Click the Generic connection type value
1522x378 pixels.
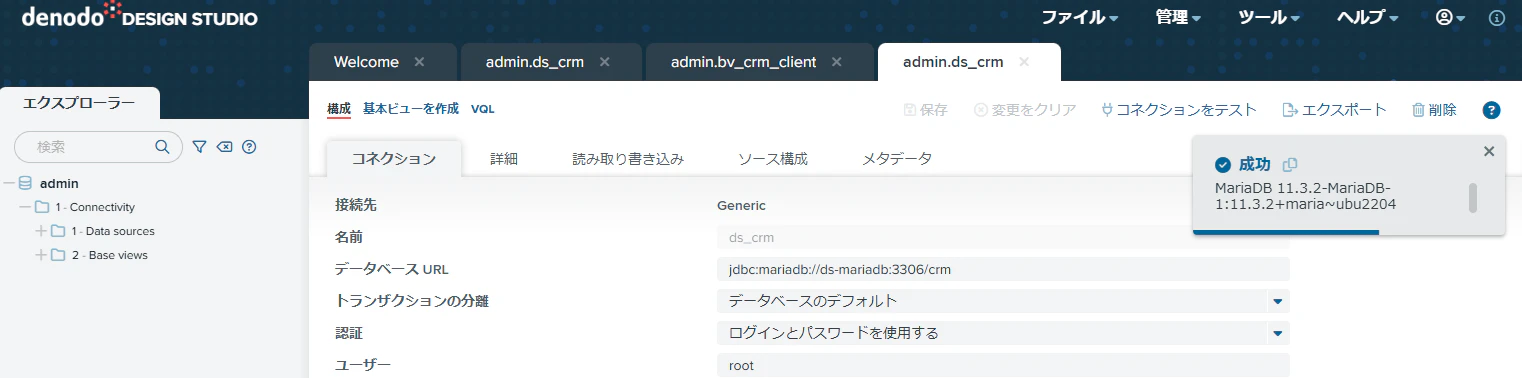[741, 205]
